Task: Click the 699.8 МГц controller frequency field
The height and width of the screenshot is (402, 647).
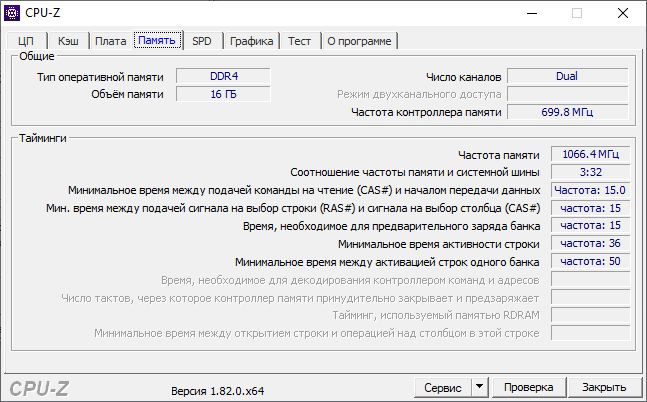Action: click(x=567, y=112)
